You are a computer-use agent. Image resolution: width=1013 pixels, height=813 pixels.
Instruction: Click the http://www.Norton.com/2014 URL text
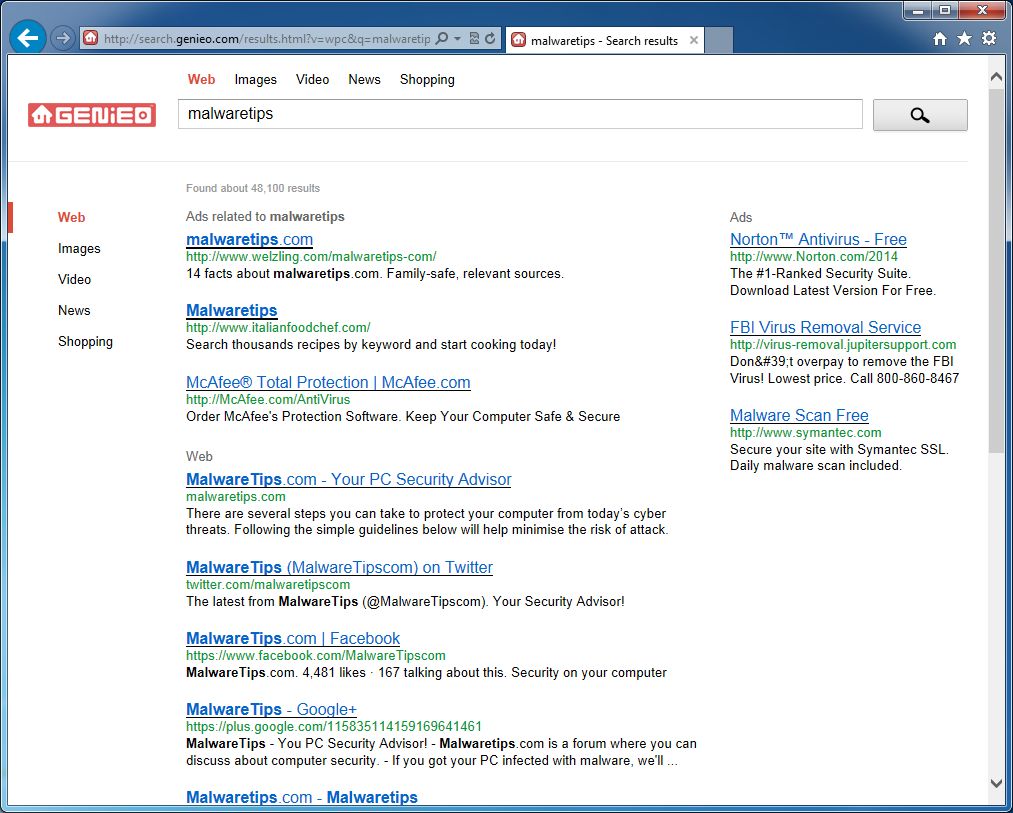[x=814, y=257]
